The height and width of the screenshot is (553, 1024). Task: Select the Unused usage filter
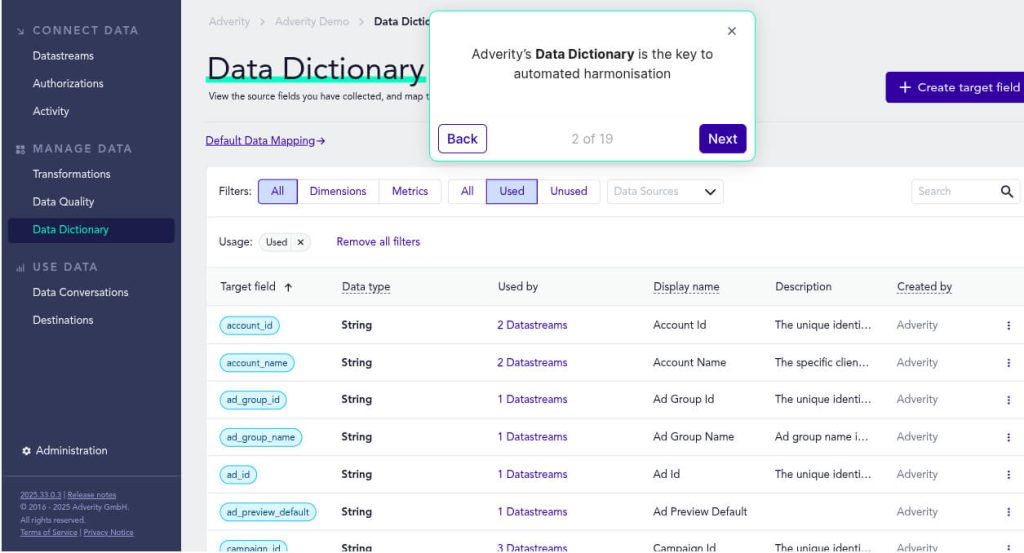pyautogui.click(x=568, y=191)
